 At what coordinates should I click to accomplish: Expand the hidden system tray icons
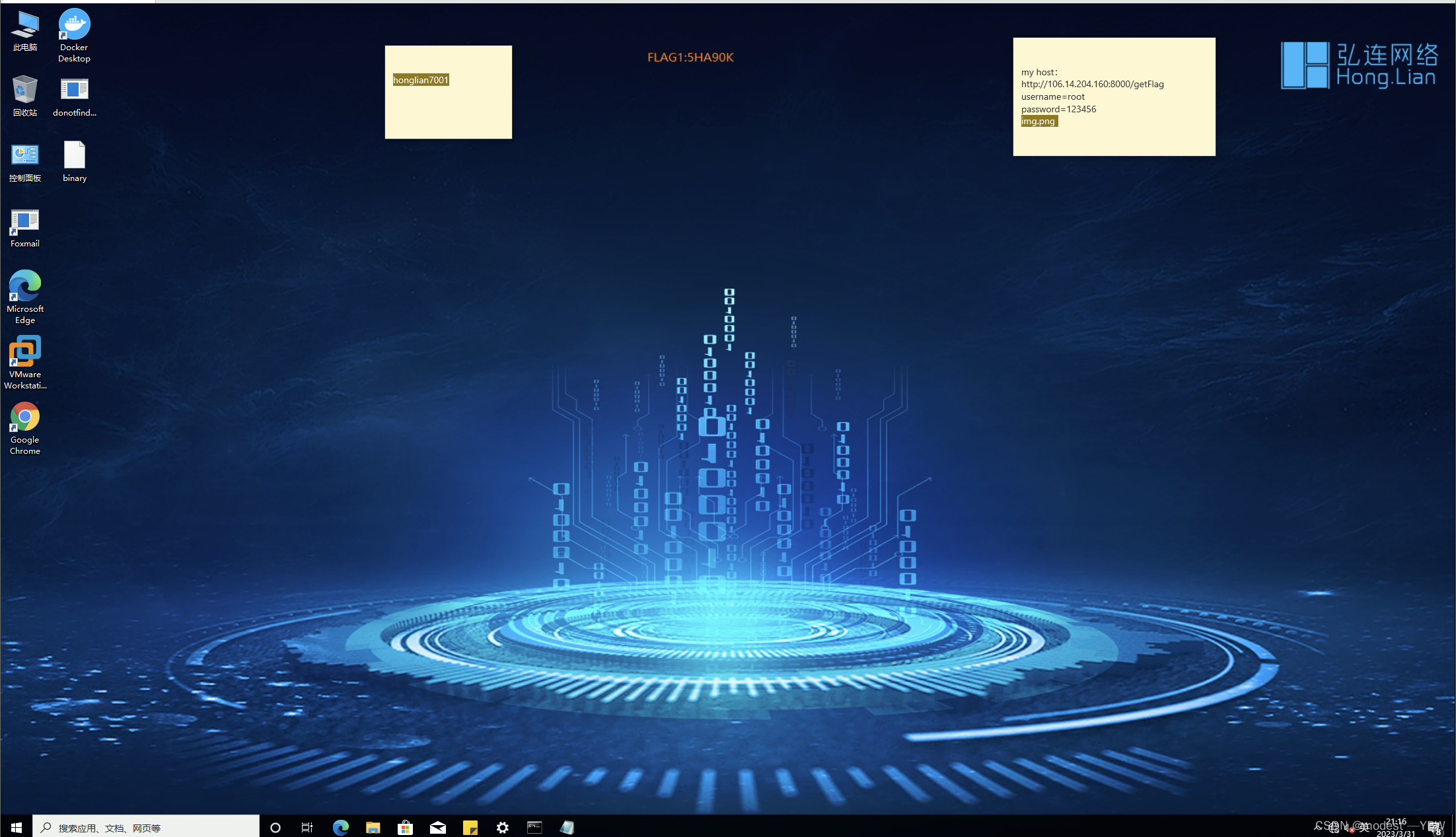coord(1318,826)
